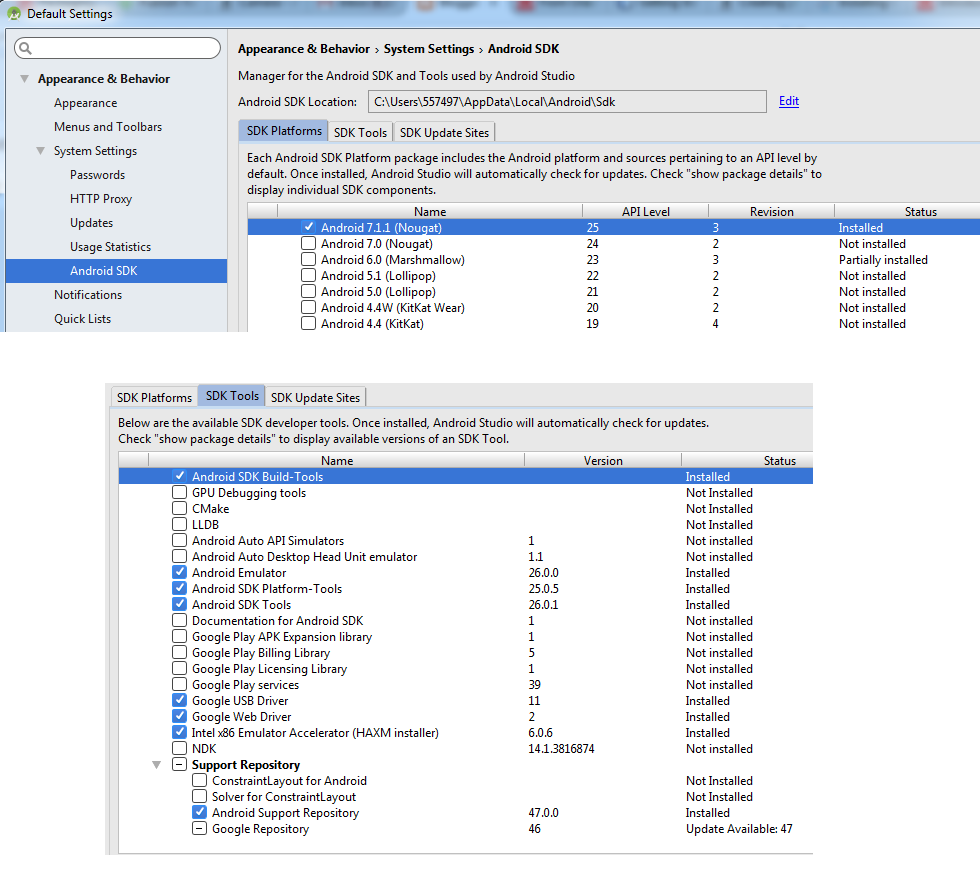Click the Android SDK Location path field
The height and width of the screenshot is (874, 980).
point(568,102)
